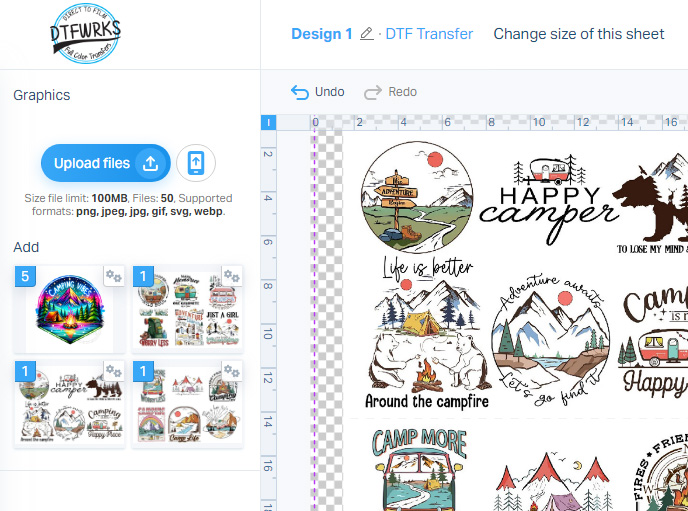Add the Happy Camper collage thumbnail
Image resolution: width=688 pixels, height=511 pixels.
(x=69, y=405)
